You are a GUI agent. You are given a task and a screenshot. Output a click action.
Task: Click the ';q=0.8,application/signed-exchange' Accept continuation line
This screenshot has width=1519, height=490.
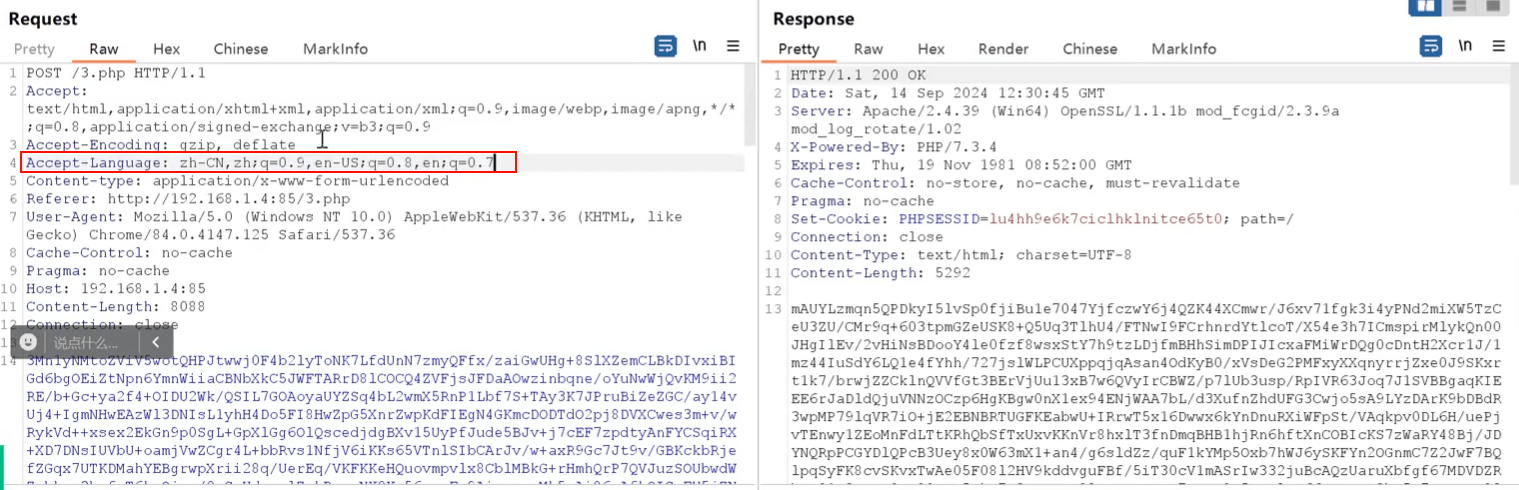(x=228, y=127)
